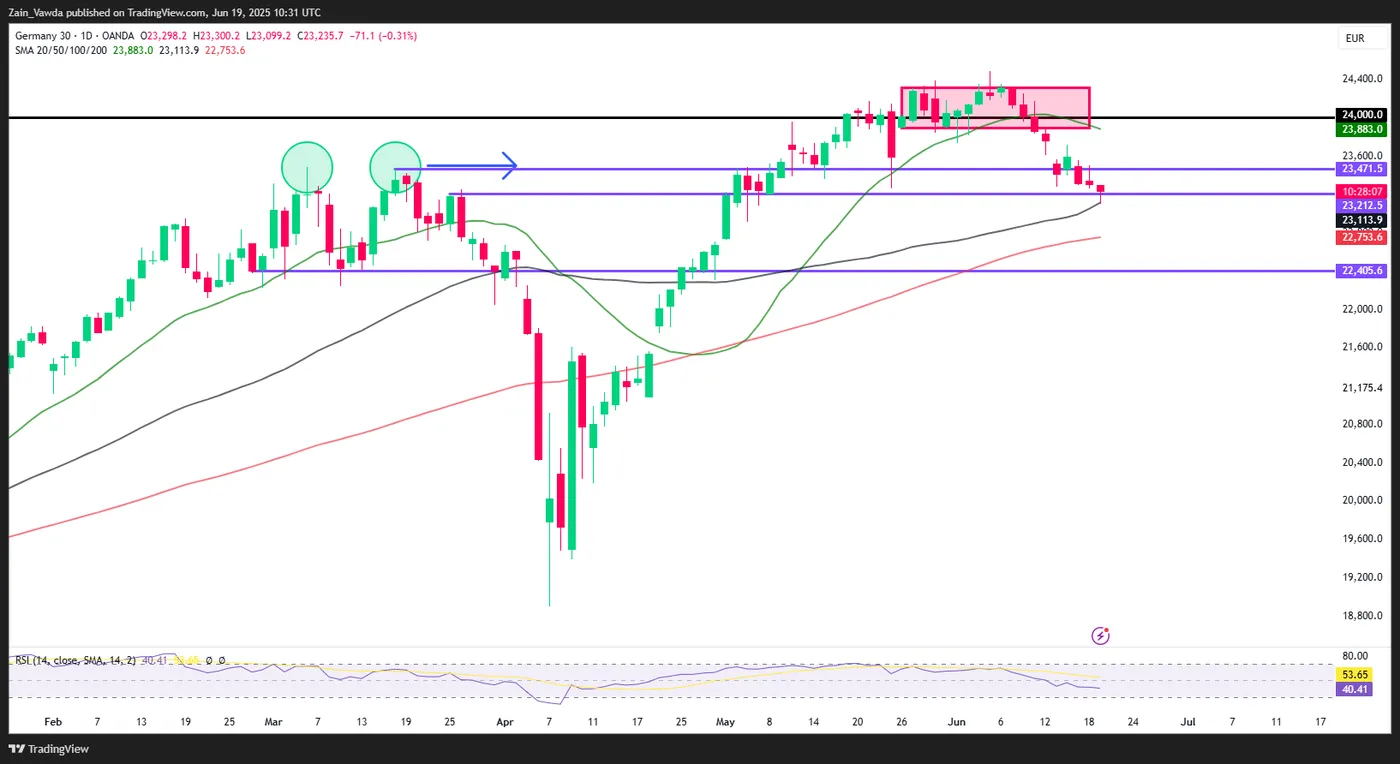Viewport: 1400px width, 764px height.
Task: Click the 18,800.0 price scale tick
Action: click(x=1363, y=616)
